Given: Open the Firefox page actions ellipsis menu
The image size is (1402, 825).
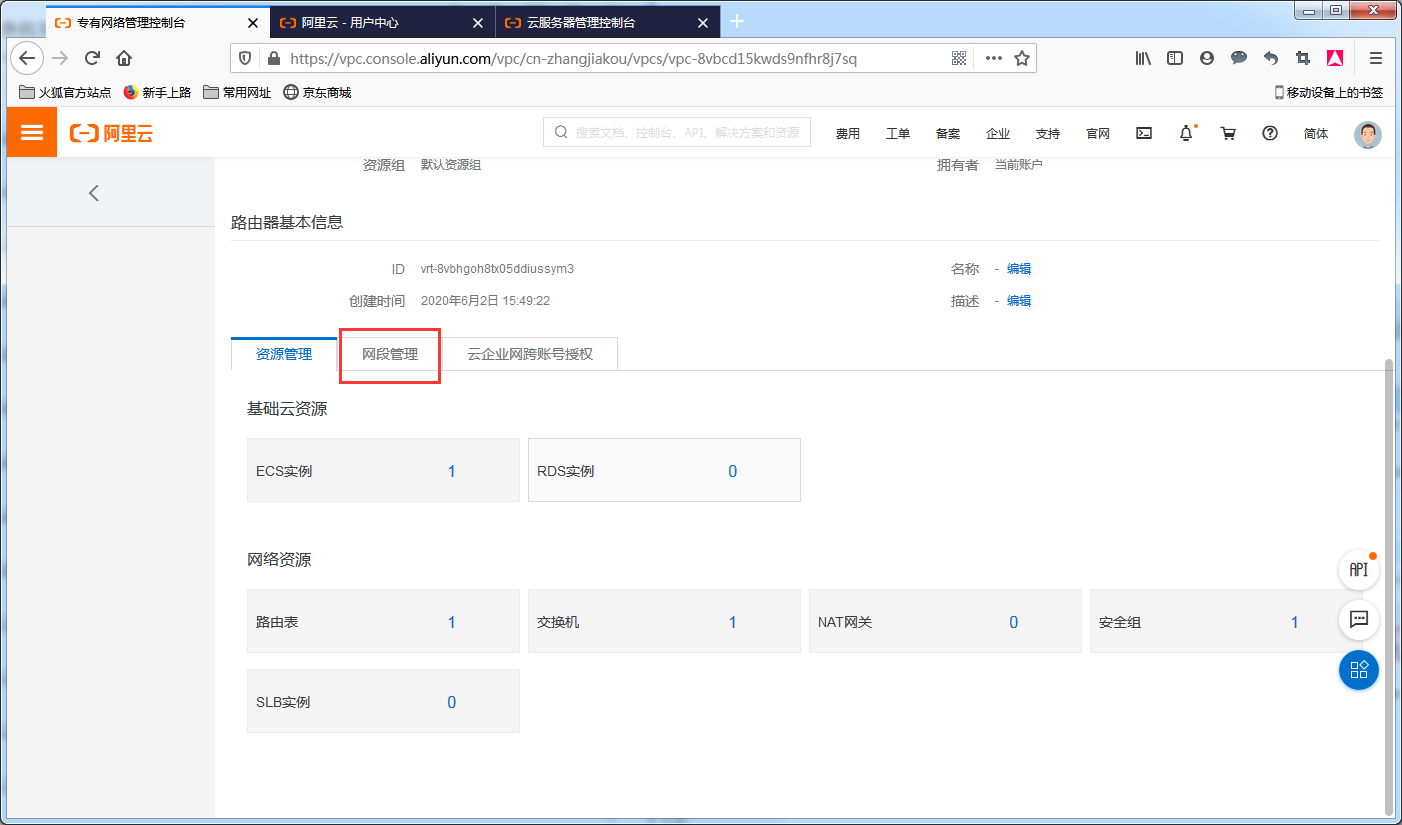Looking at the screenshot, I should click(993, 58).
